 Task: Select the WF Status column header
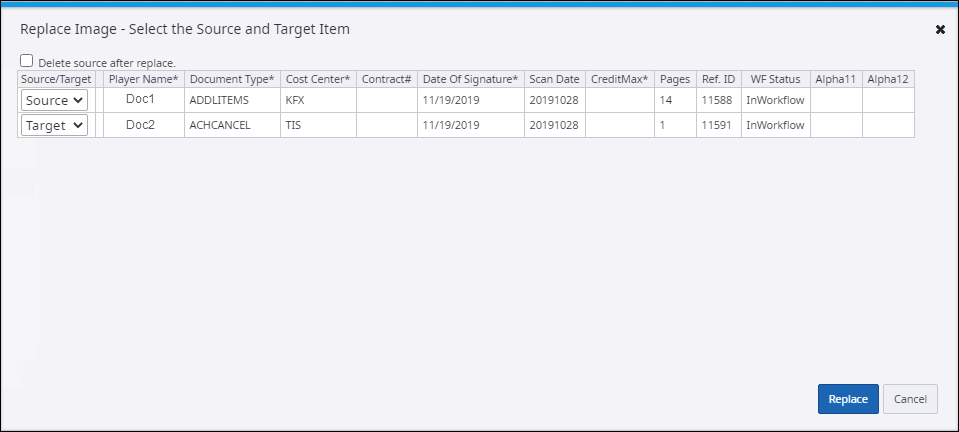(x=775, y=78)
